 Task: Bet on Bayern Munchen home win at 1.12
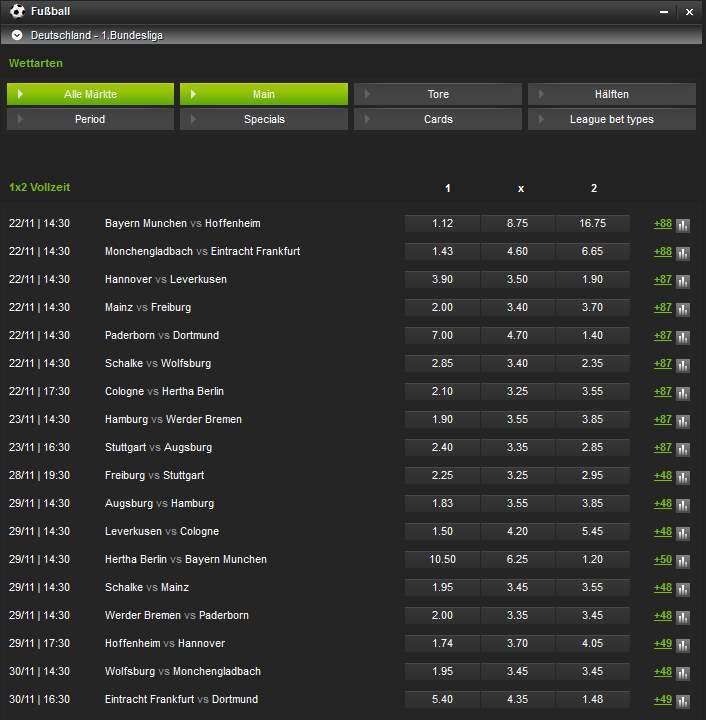pyautogui.click(x=443, y=224)
